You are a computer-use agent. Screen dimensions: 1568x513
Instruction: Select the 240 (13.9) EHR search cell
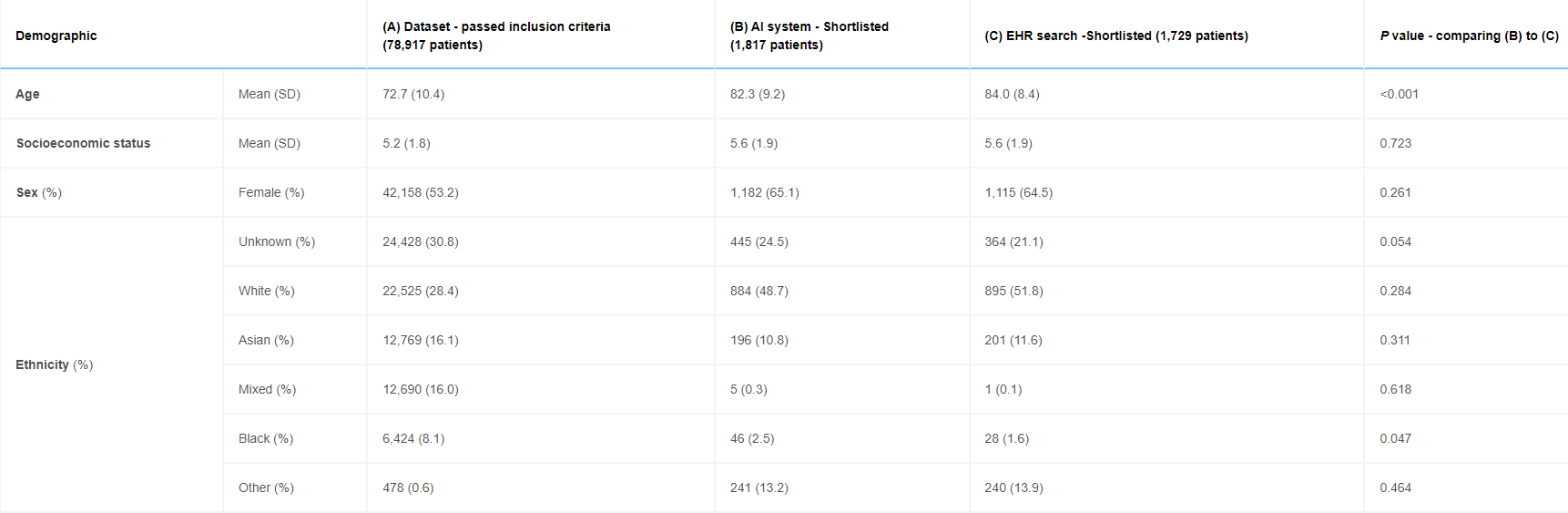pos(1013,487)
